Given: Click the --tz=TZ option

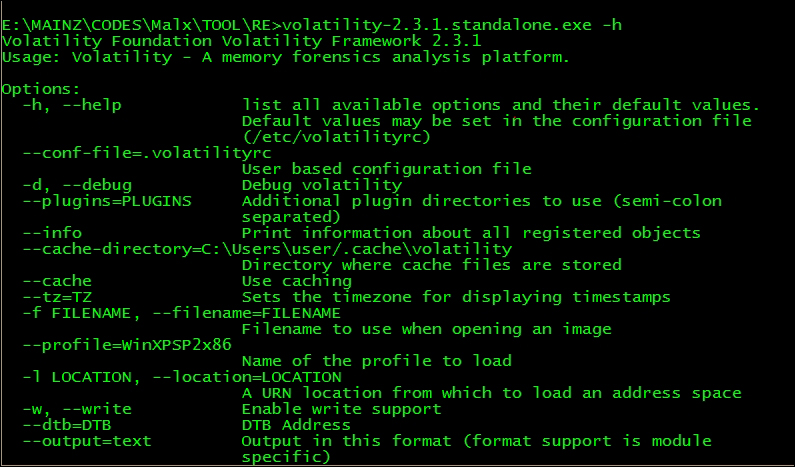Looking at the screenshot, I should coord(61,296).
